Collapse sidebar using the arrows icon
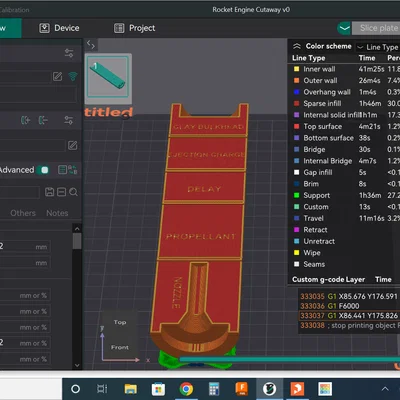 (91, 44)
